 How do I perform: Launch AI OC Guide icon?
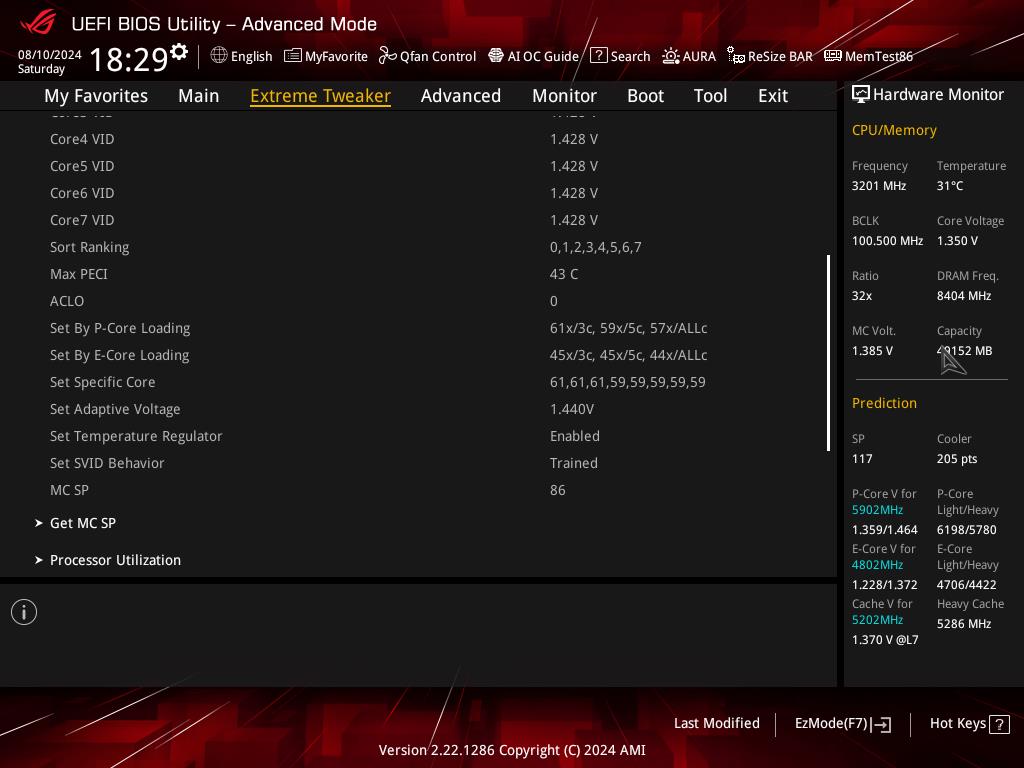pyautogui.click(x=496, y=56)
